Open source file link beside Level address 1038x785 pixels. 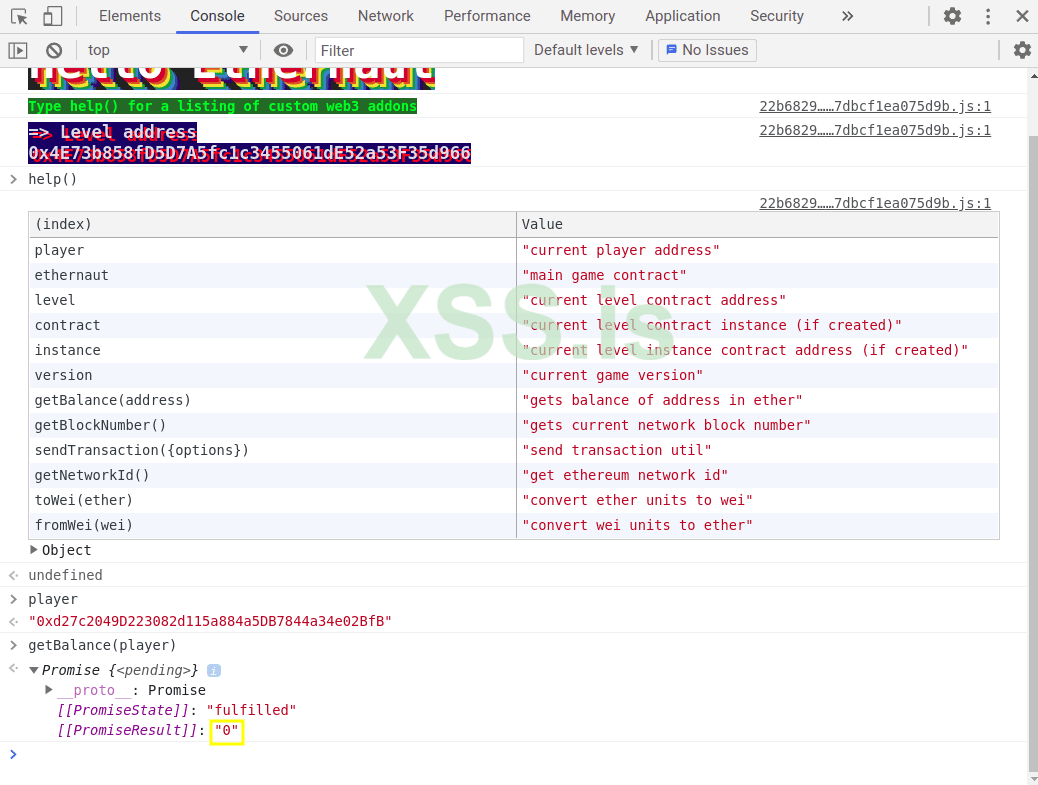(x=875, y=130)
